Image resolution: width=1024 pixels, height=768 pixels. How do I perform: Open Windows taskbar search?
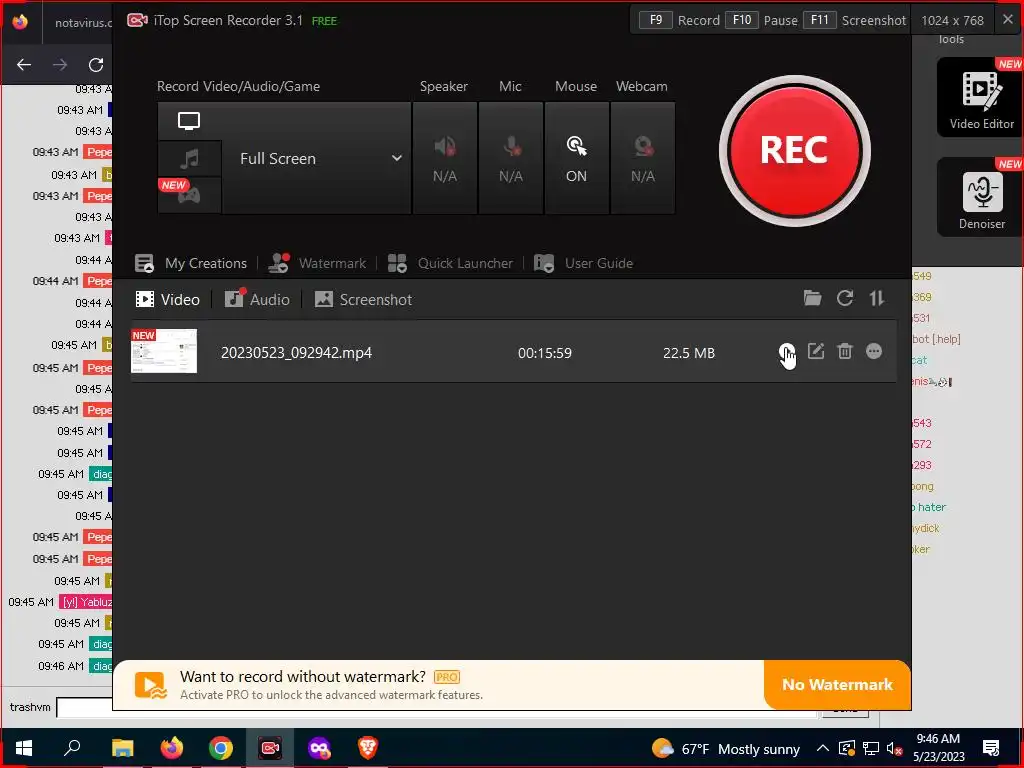(72, 748)
